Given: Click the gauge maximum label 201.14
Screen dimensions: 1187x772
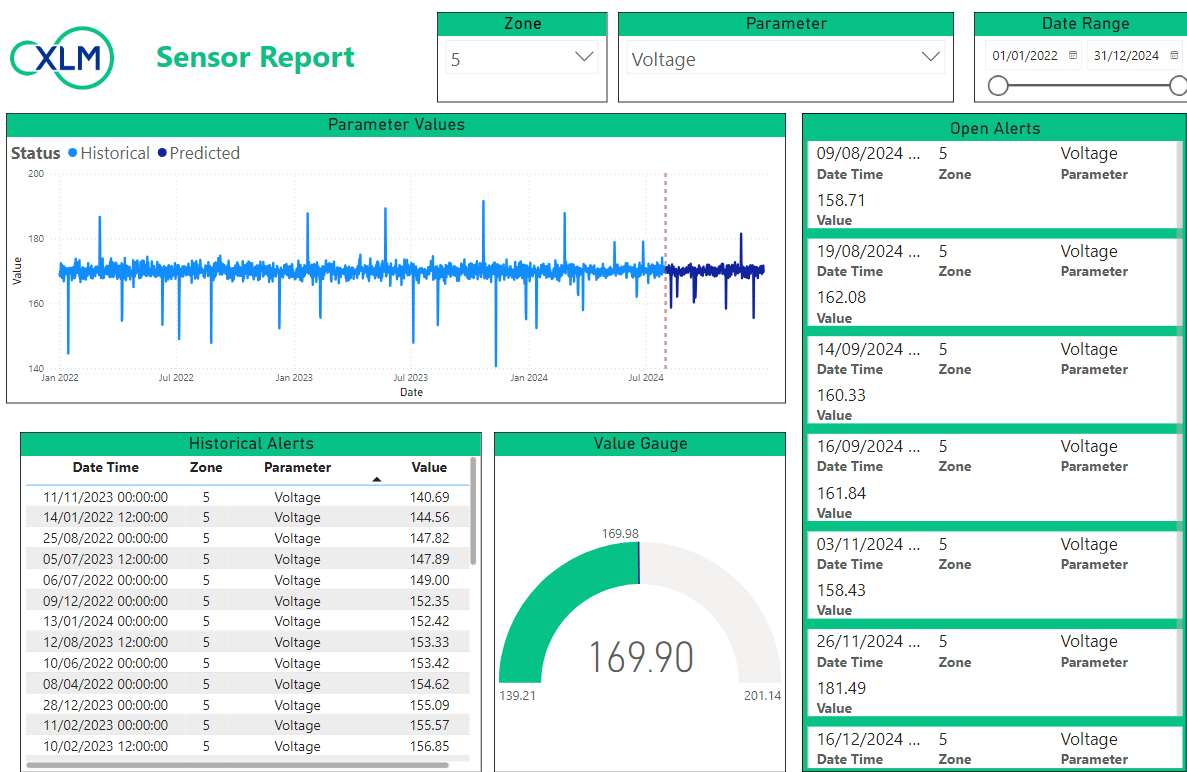Looking at the screenshot, I should pyautogui.click(x=762, y=696).
